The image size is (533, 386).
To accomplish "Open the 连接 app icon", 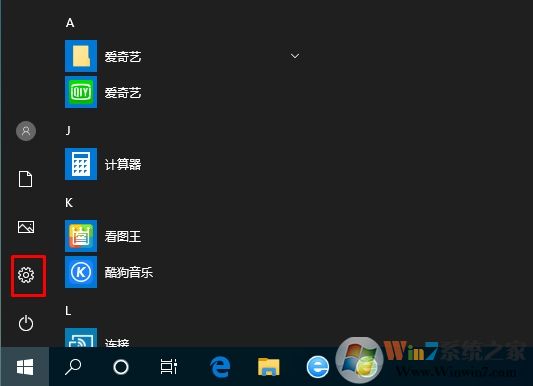I will point(81,337).
